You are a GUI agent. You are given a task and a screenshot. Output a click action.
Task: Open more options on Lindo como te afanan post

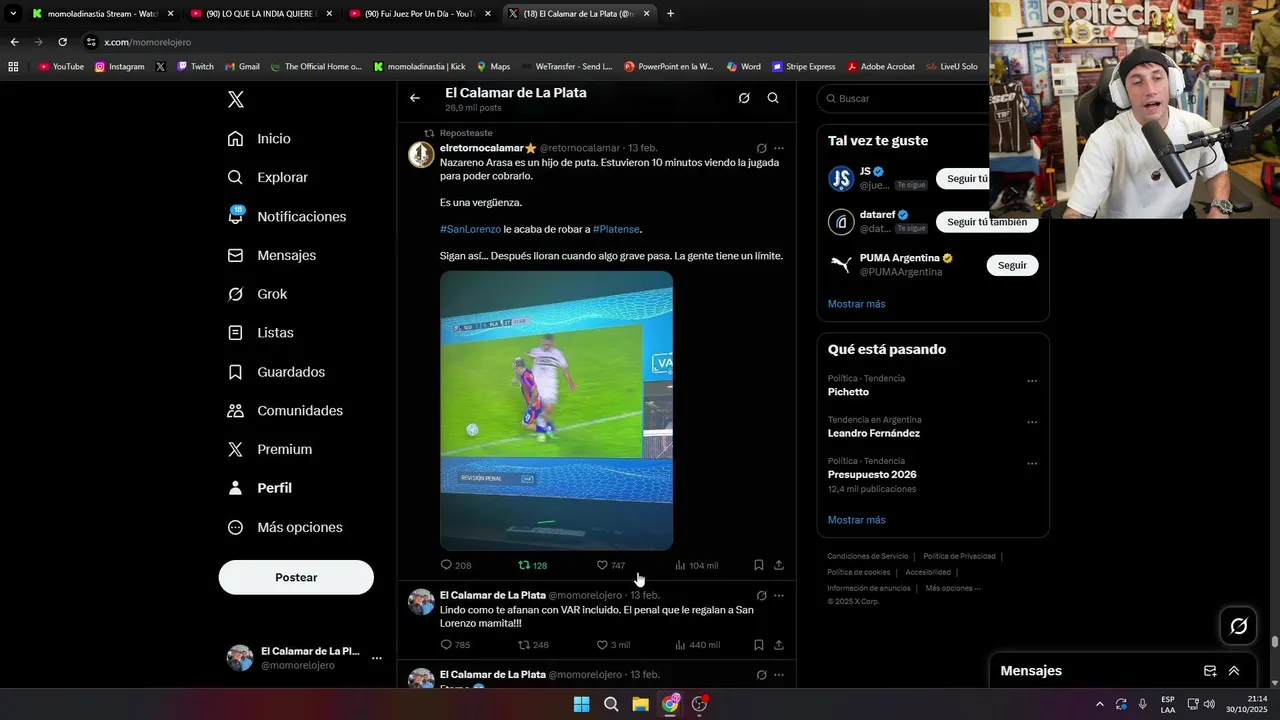(x=779, y=595)
